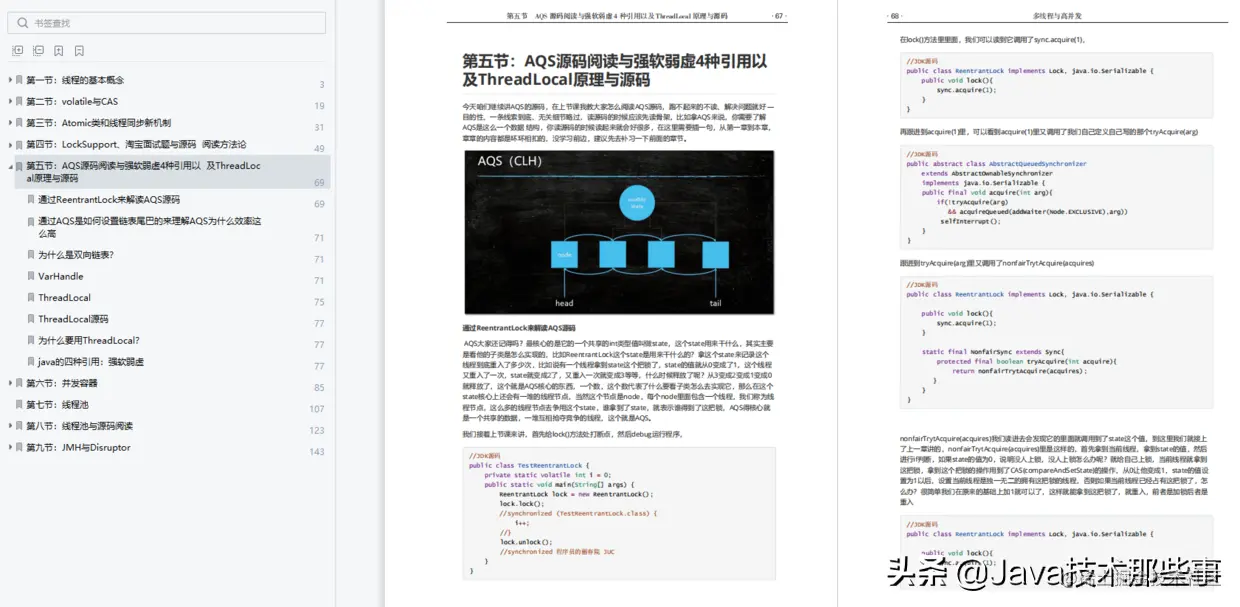Expand the 第一节:线程的基本概念 bookmark
Image resolution: width=1240 pixels, height=607 pixels.
[x=9, y=80]
